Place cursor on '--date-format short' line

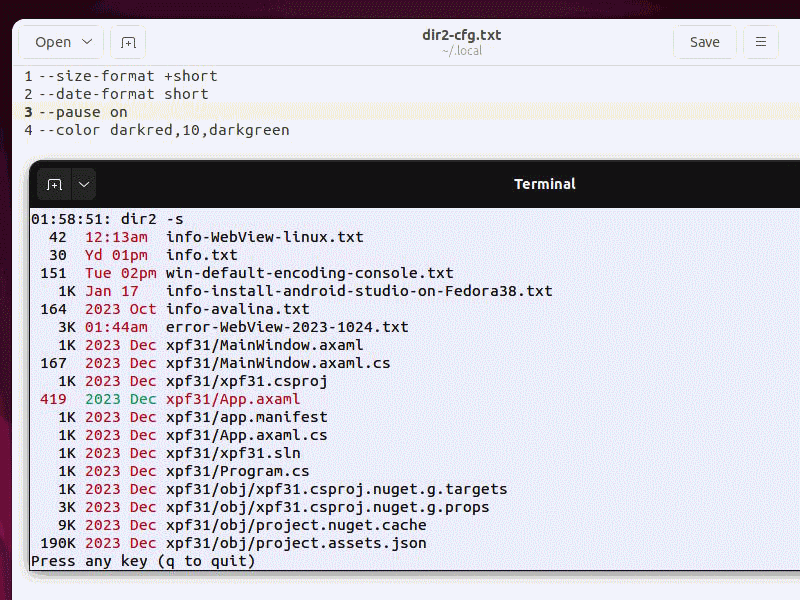pos(124,94)
